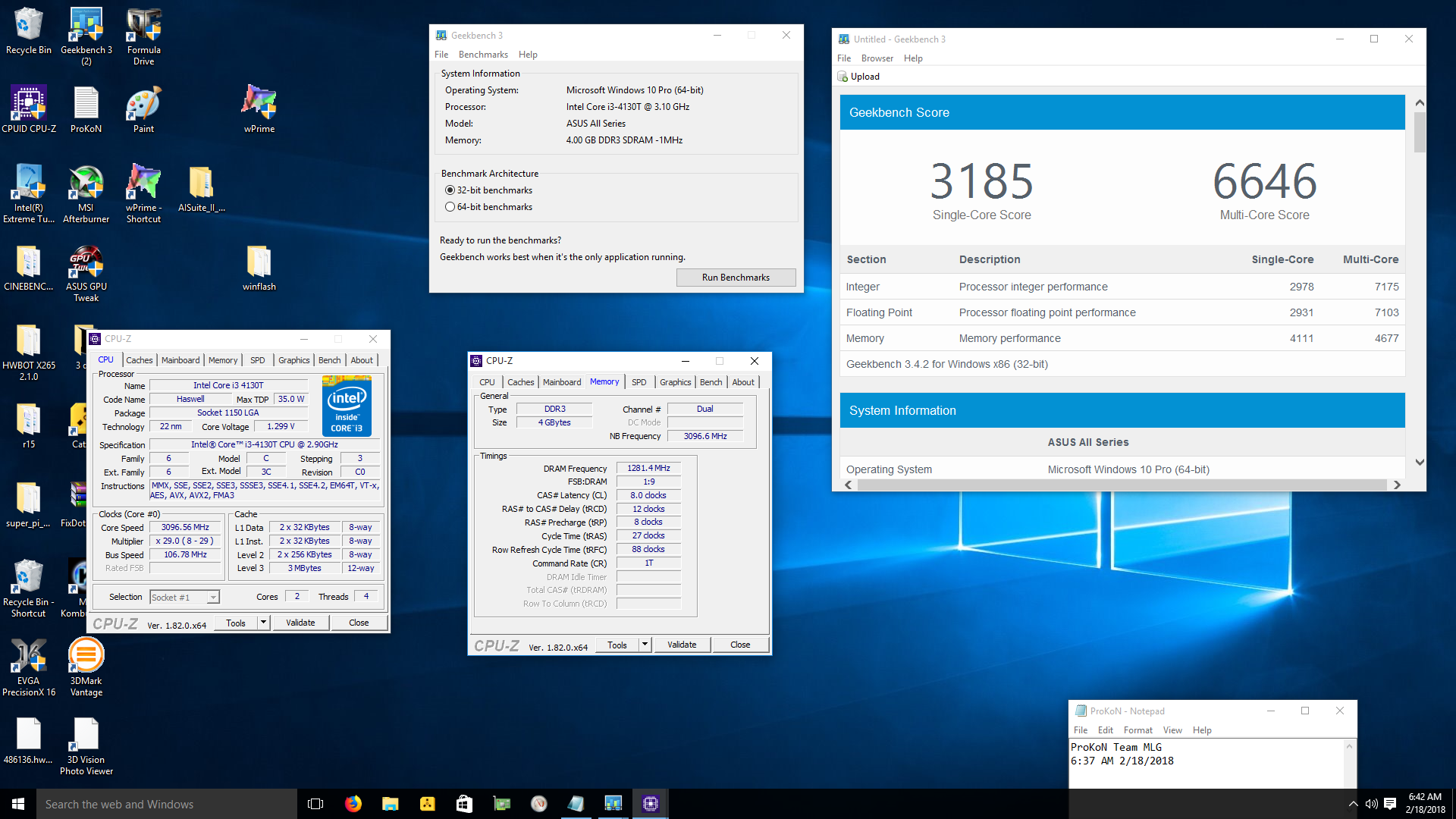
Task: Click scroll down arrow in Geekbench results
Action: click(x=1420, y=462)
